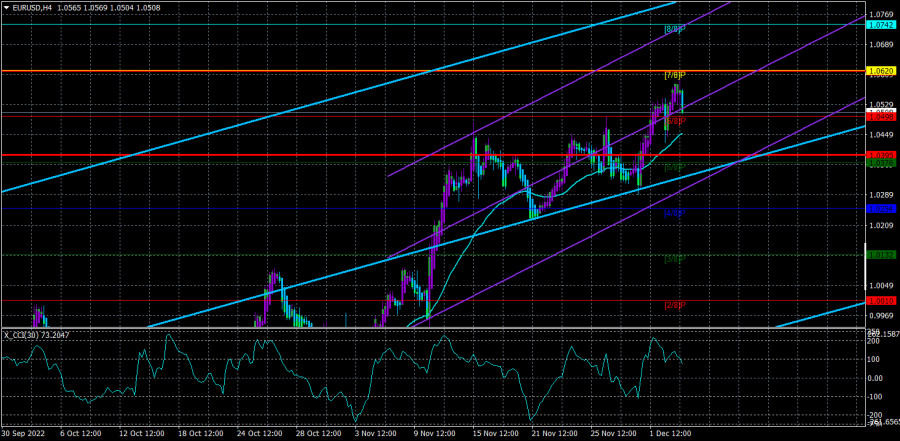Select the green 1.0132 price tag

881,255
